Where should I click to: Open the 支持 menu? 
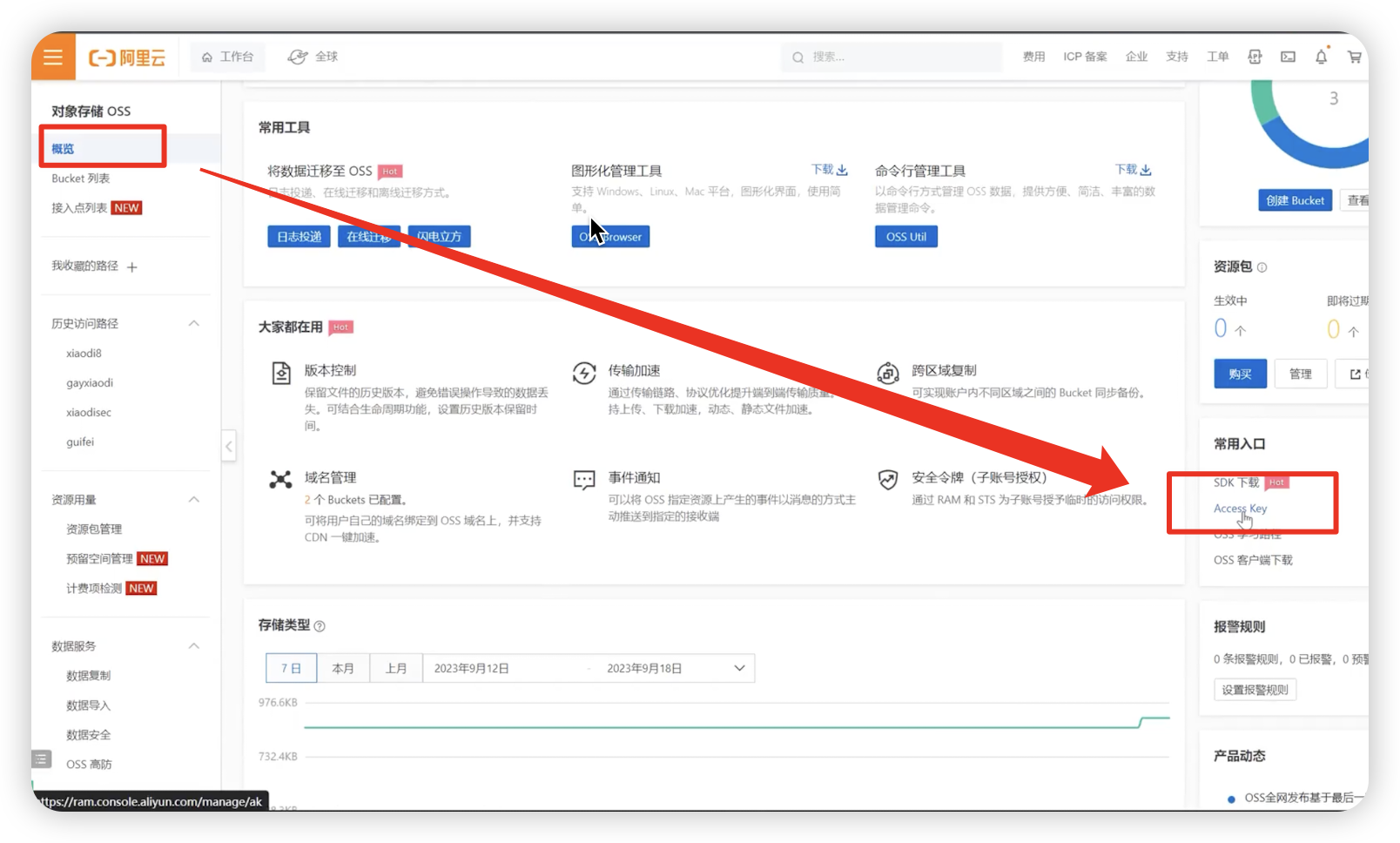click(1177, 57)
